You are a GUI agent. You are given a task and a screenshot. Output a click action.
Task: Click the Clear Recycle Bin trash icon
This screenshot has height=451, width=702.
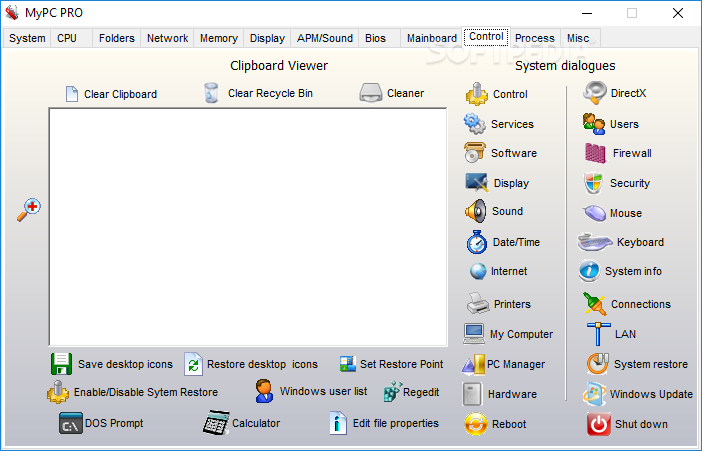pos(211,93)
